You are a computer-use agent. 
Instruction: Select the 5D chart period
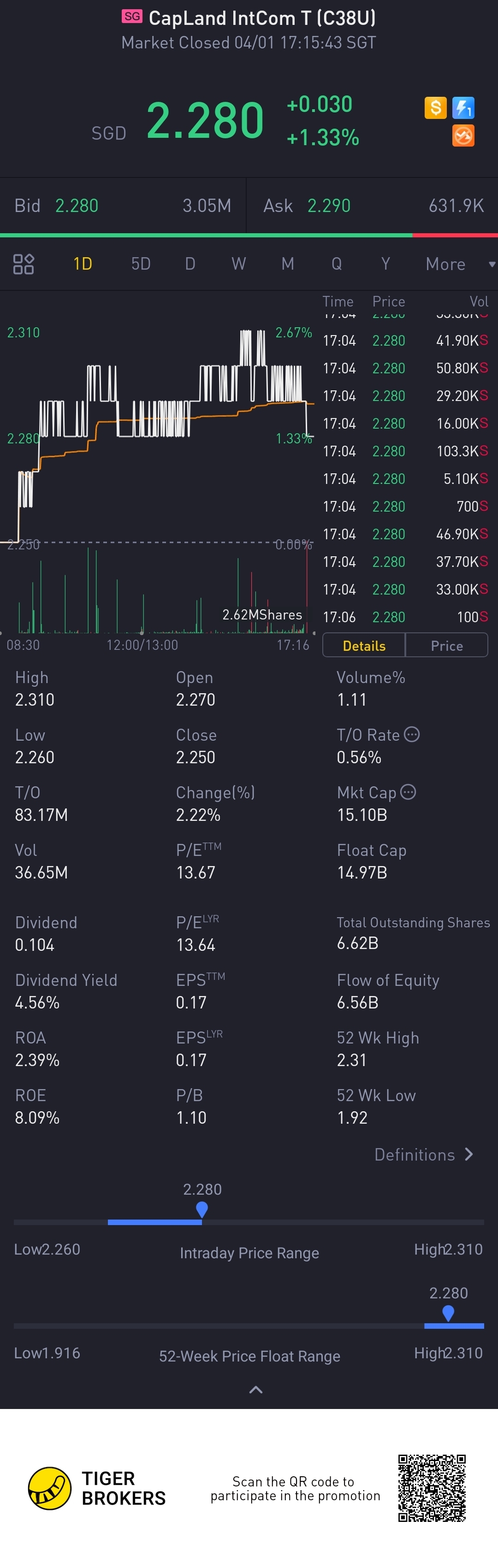coord(141,264)
